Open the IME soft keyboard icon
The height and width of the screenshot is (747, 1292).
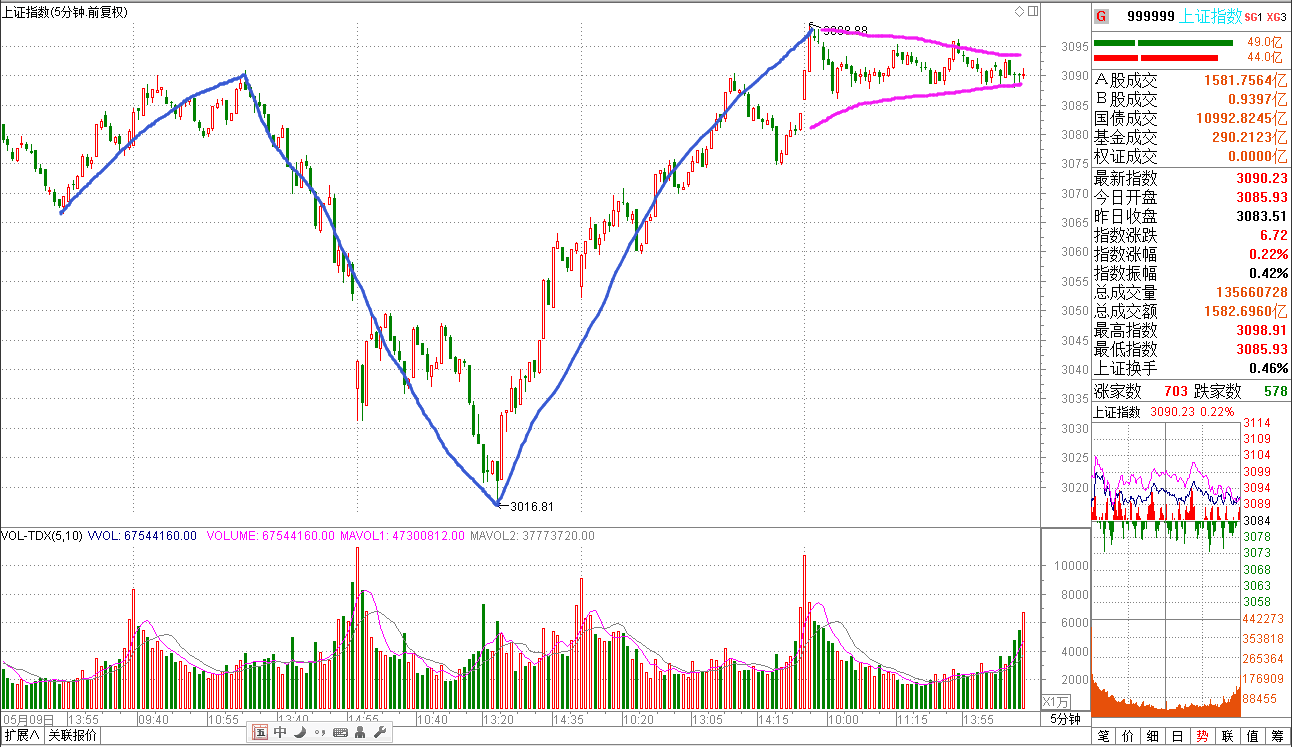tap(340, 733)
